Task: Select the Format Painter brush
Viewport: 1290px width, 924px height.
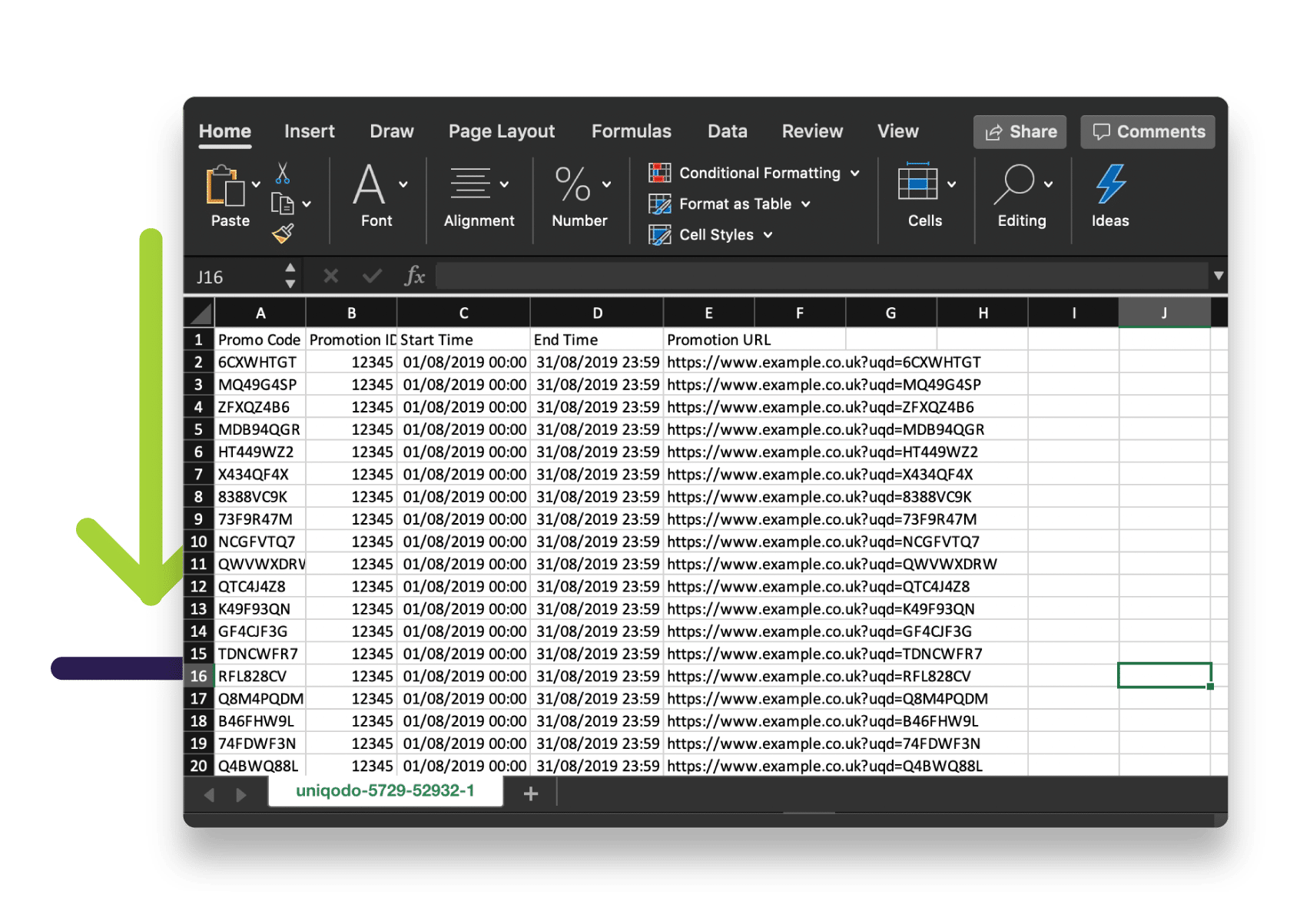Action: click(x=283, y=233)
